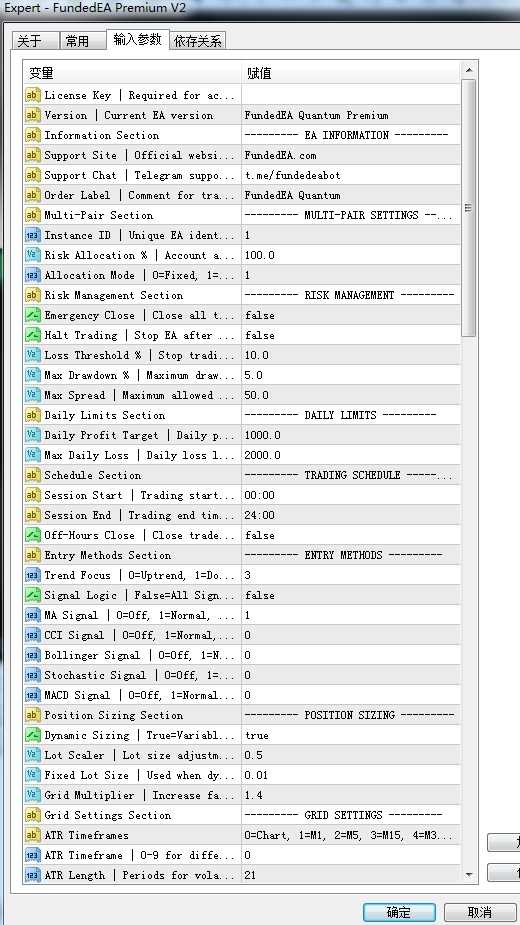Click the double icon beside Risk Allocation %
The image size is (520, 925).
click(x=33, y=255)
